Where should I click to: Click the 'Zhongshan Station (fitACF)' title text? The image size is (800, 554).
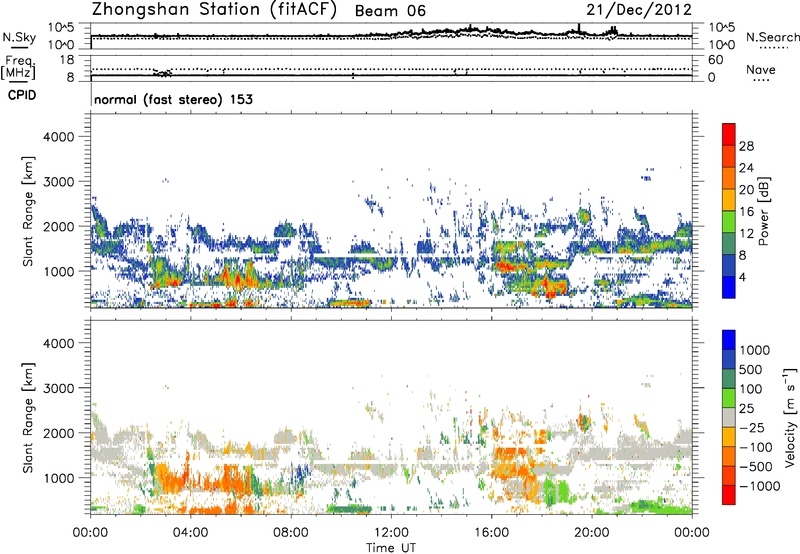point(214,9)
